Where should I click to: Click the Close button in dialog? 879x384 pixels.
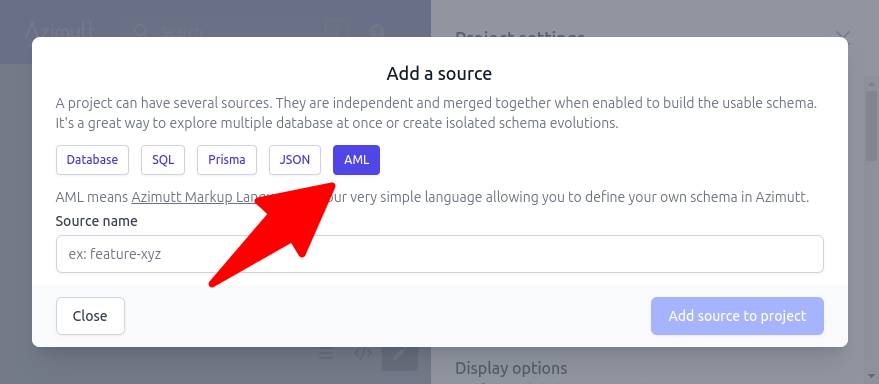coord(90,316)
